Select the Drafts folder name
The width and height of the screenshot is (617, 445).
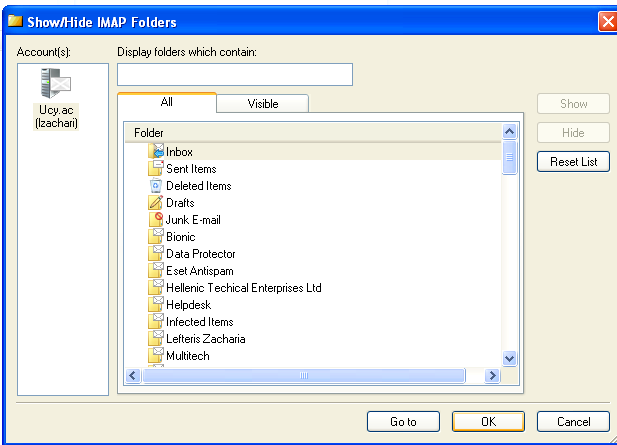coord(180,203)
